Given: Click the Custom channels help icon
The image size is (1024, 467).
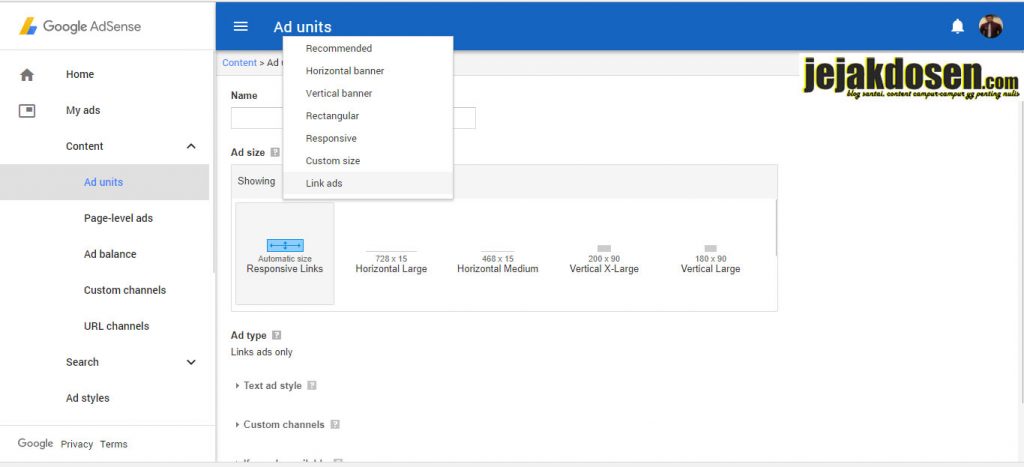Looking at the screenshot, I should click(334, 425).
